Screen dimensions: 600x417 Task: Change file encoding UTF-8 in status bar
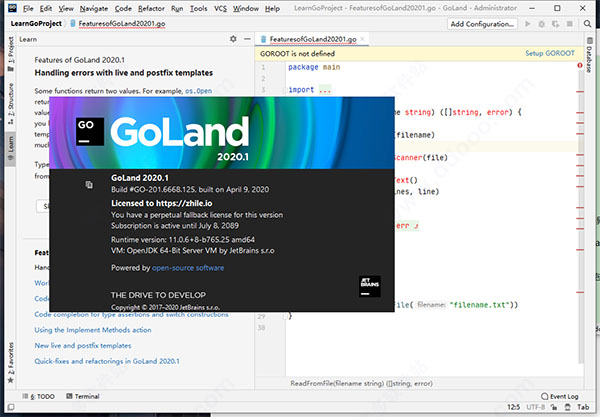pyautogui.click(x=535, y=407)
